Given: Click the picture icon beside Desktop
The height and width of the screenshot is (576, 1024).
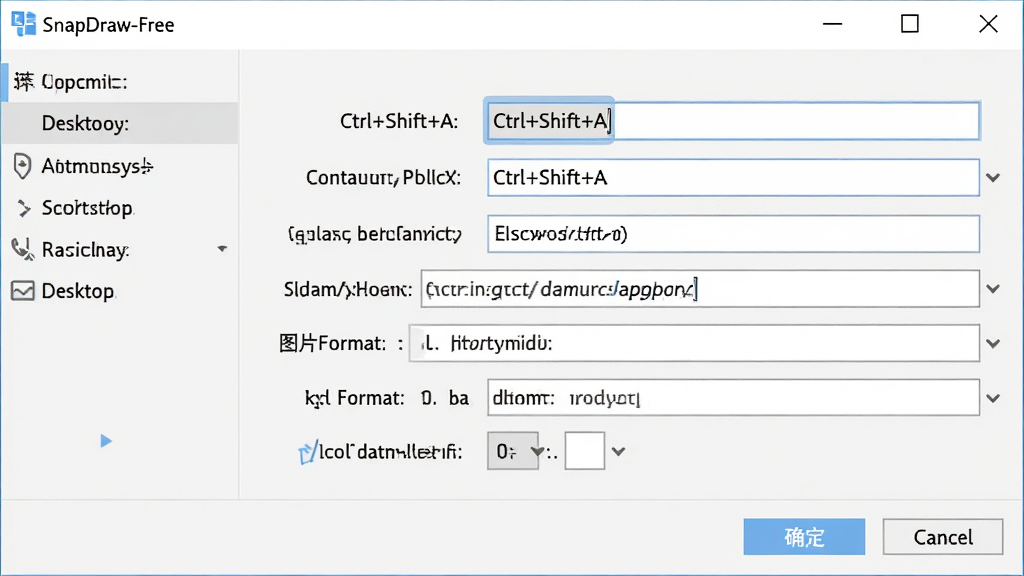Looking at the screenshot, I should click(23, 291).
